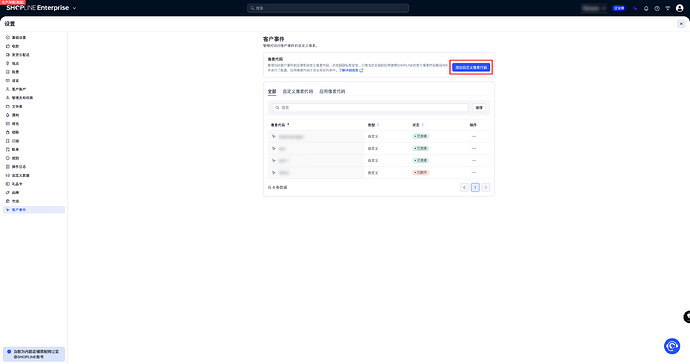Expand the SHOPLINE Enterprise store switcher chevron

coord(74,8)
